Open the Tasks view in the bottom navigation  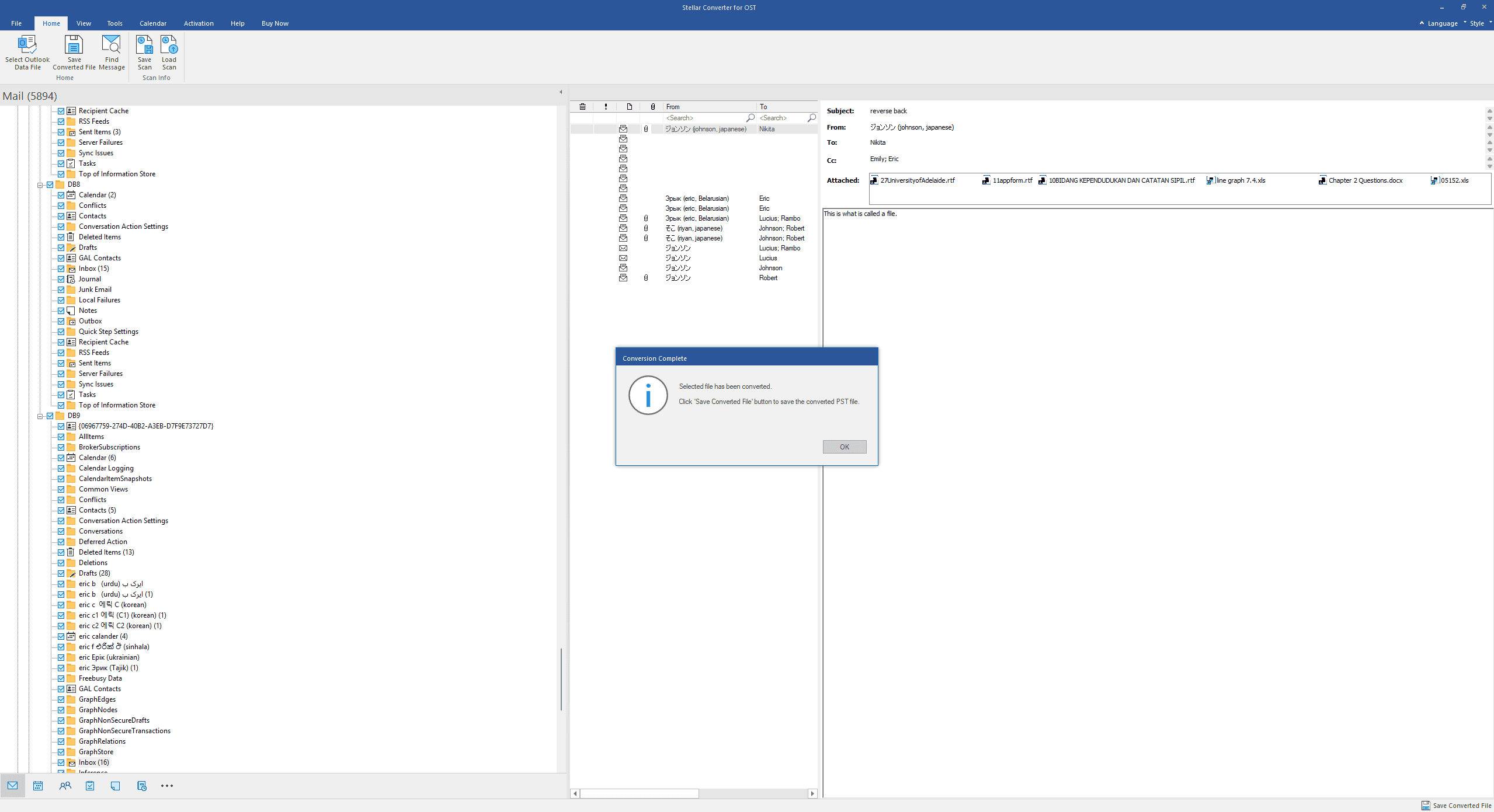pos(90,786)
